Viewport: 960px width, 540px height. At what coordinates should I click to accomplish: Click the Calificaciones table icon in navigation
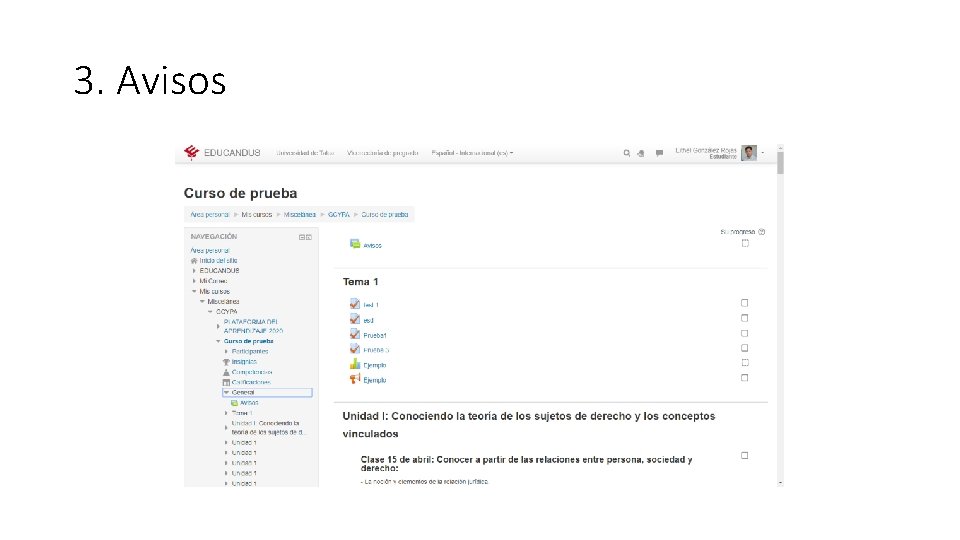click(x=226, y=382)
